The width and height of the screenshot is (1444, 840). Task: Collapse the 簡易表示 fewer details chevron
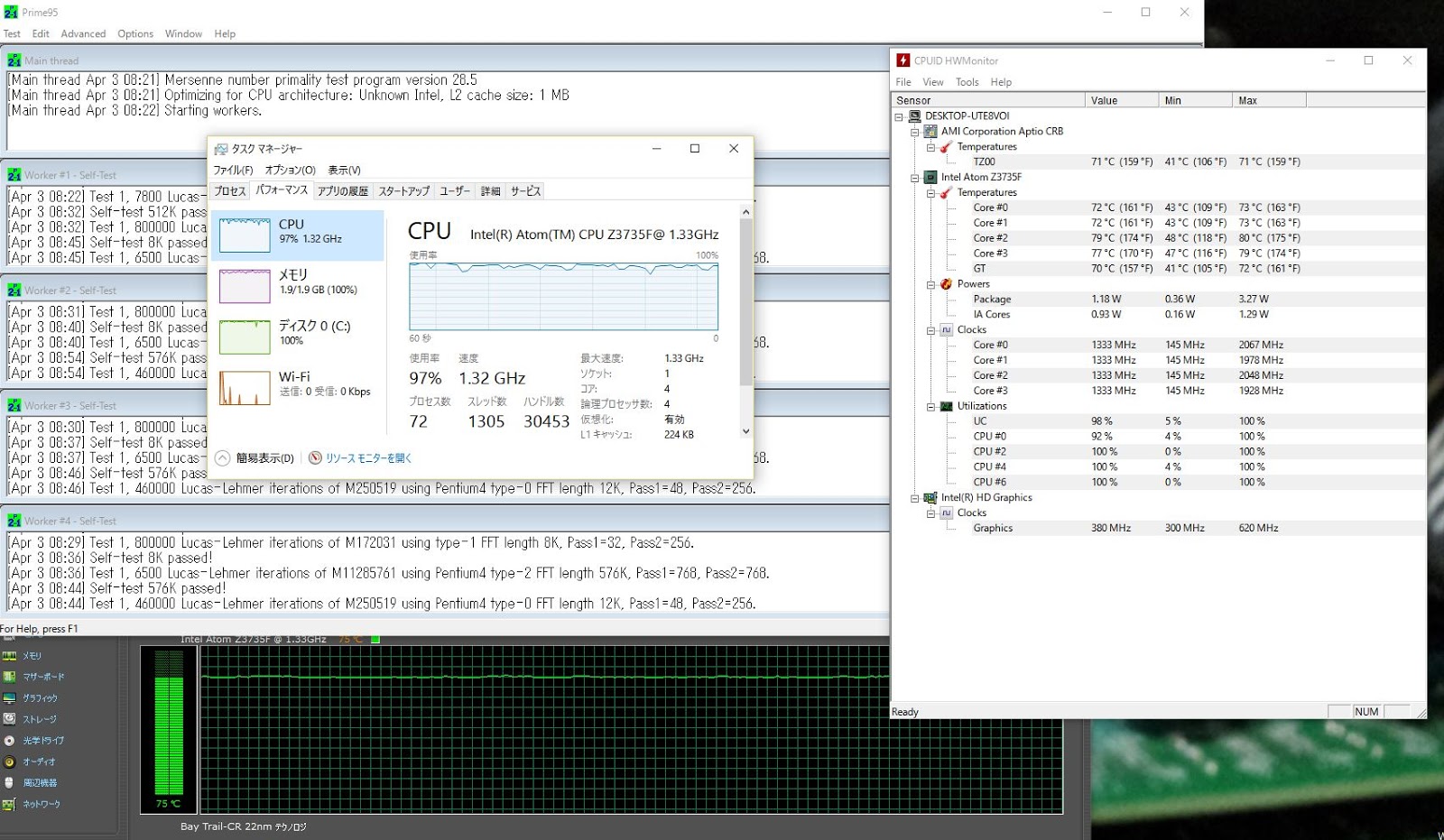point(222,458)
